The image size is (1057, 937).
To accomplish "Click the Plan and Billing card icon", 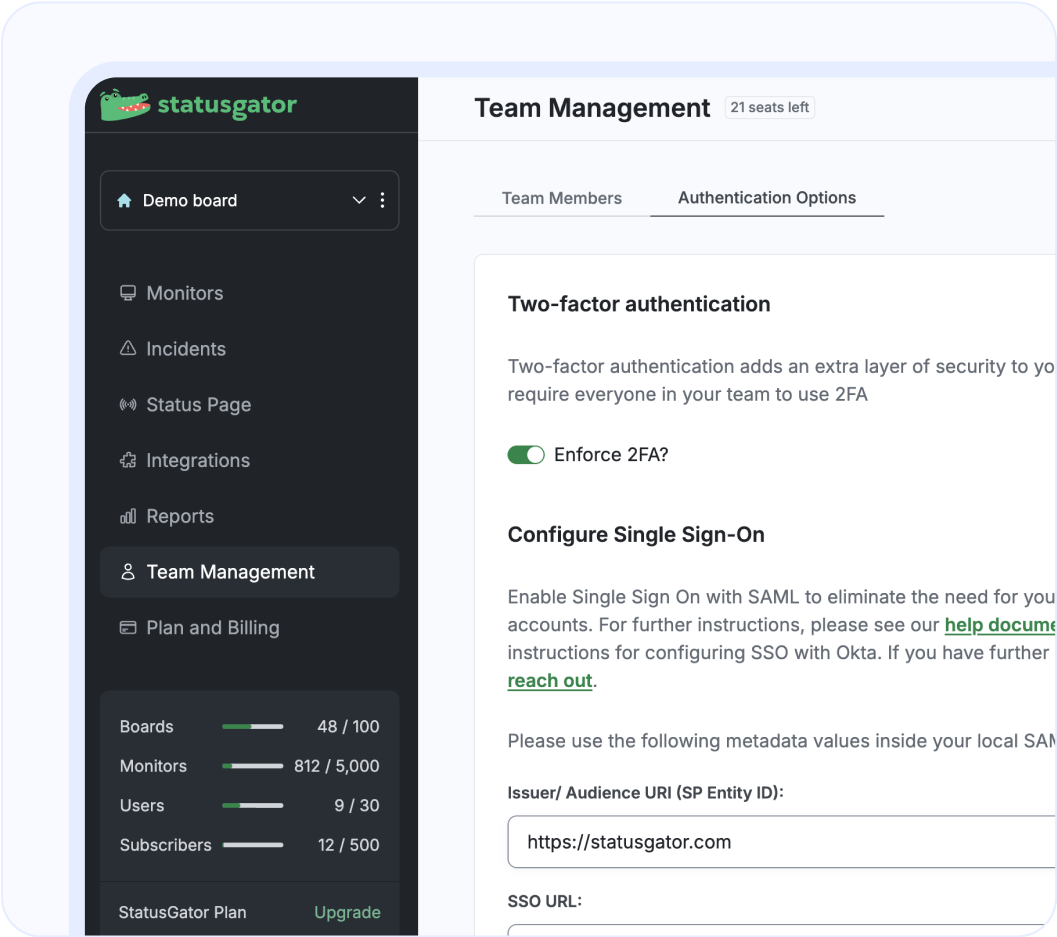I will (x=127, y=627).
